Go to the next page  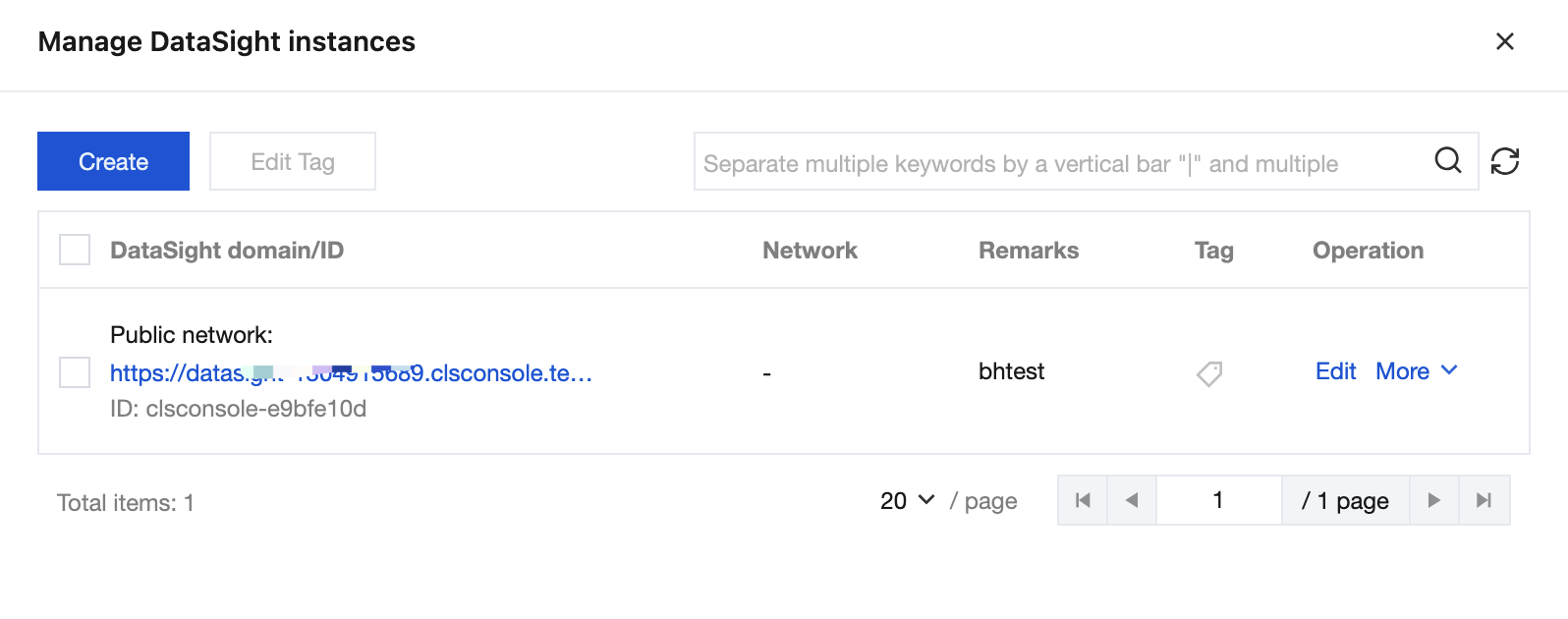pos(1434,501)
